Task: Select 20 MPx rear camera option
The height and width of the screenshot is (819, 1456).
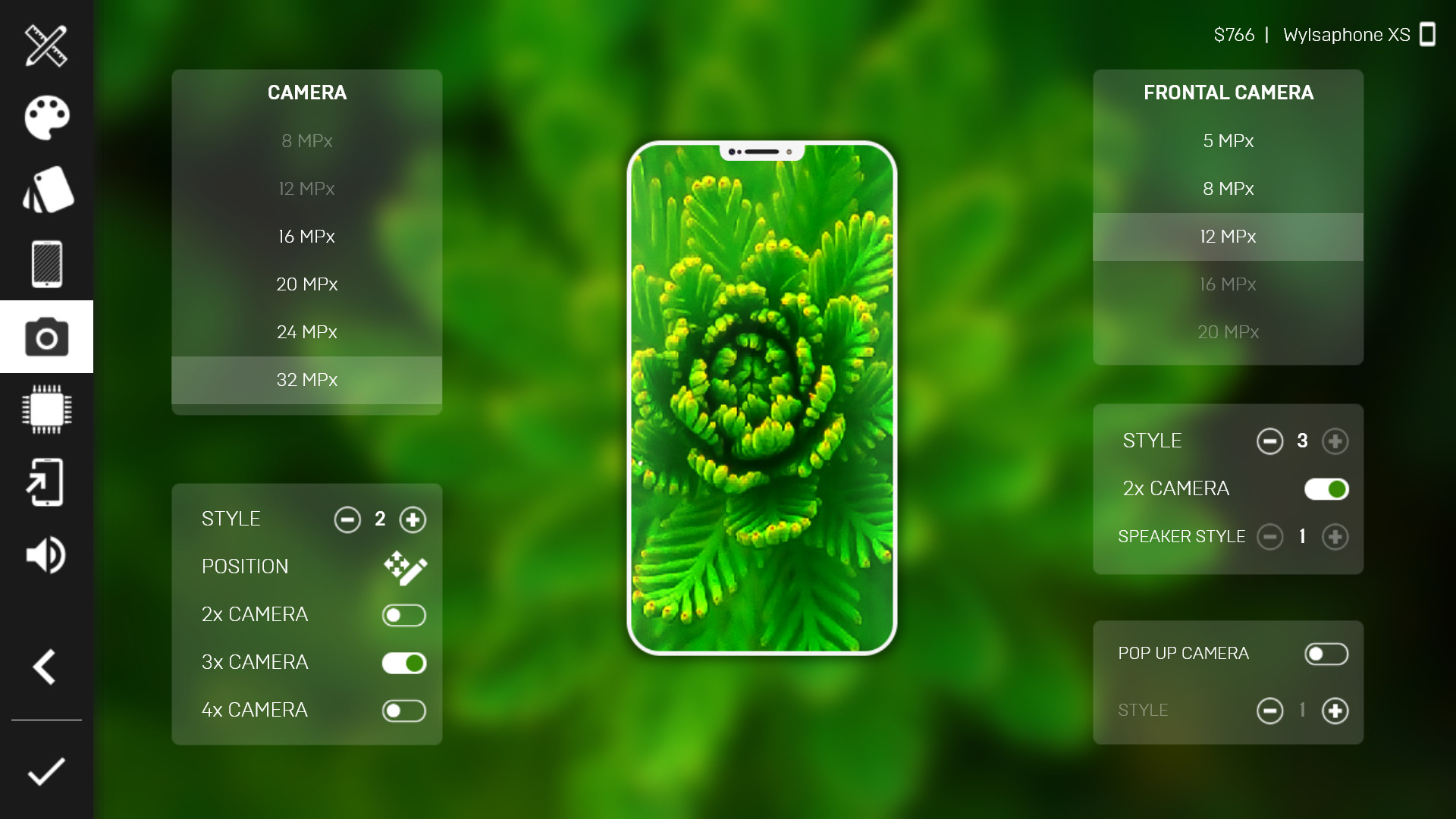Action: (306, 284)
